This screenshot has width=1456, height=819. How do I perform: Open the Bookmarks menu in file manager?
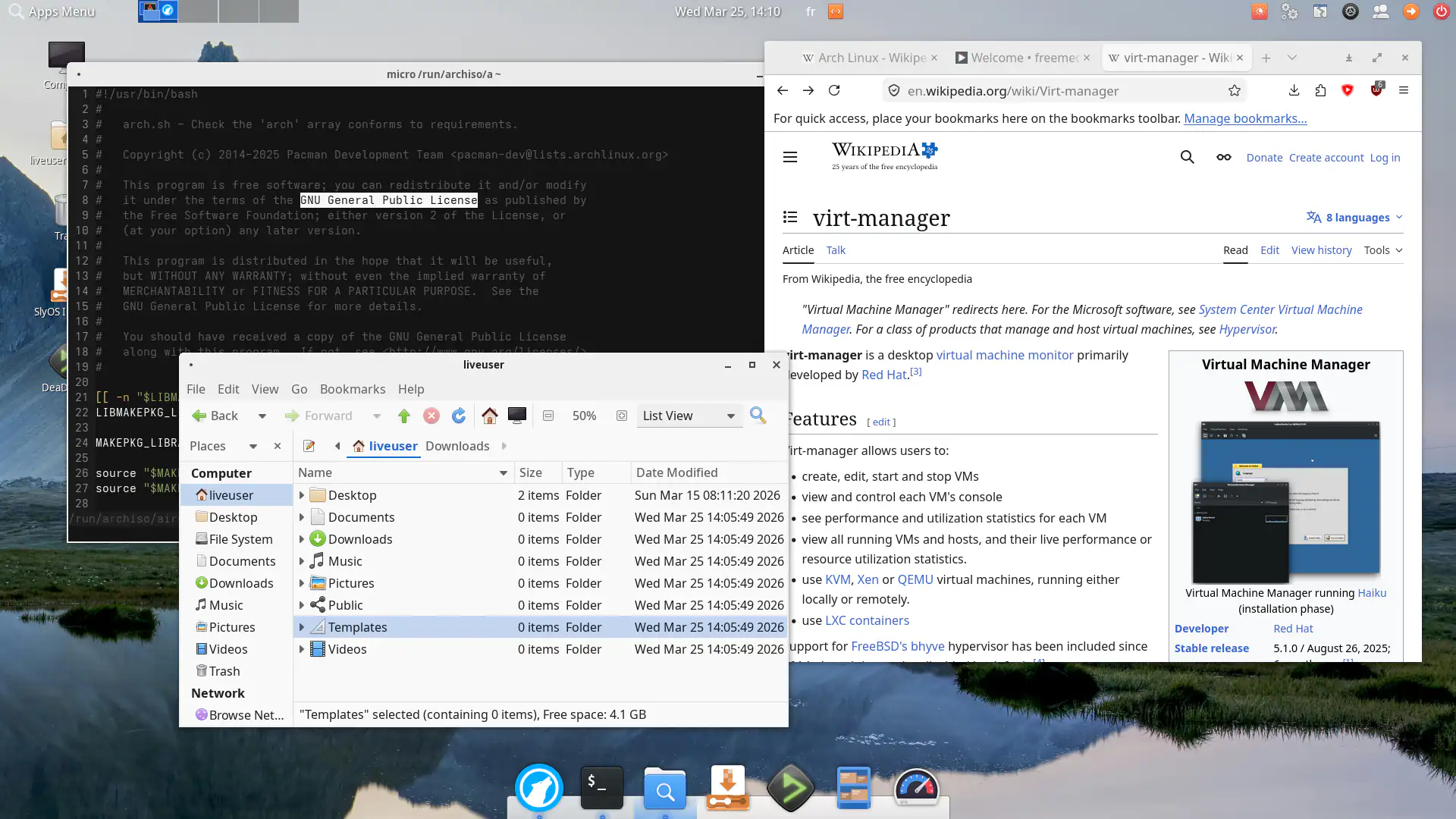pyautogui.click(x=352, y=389)
